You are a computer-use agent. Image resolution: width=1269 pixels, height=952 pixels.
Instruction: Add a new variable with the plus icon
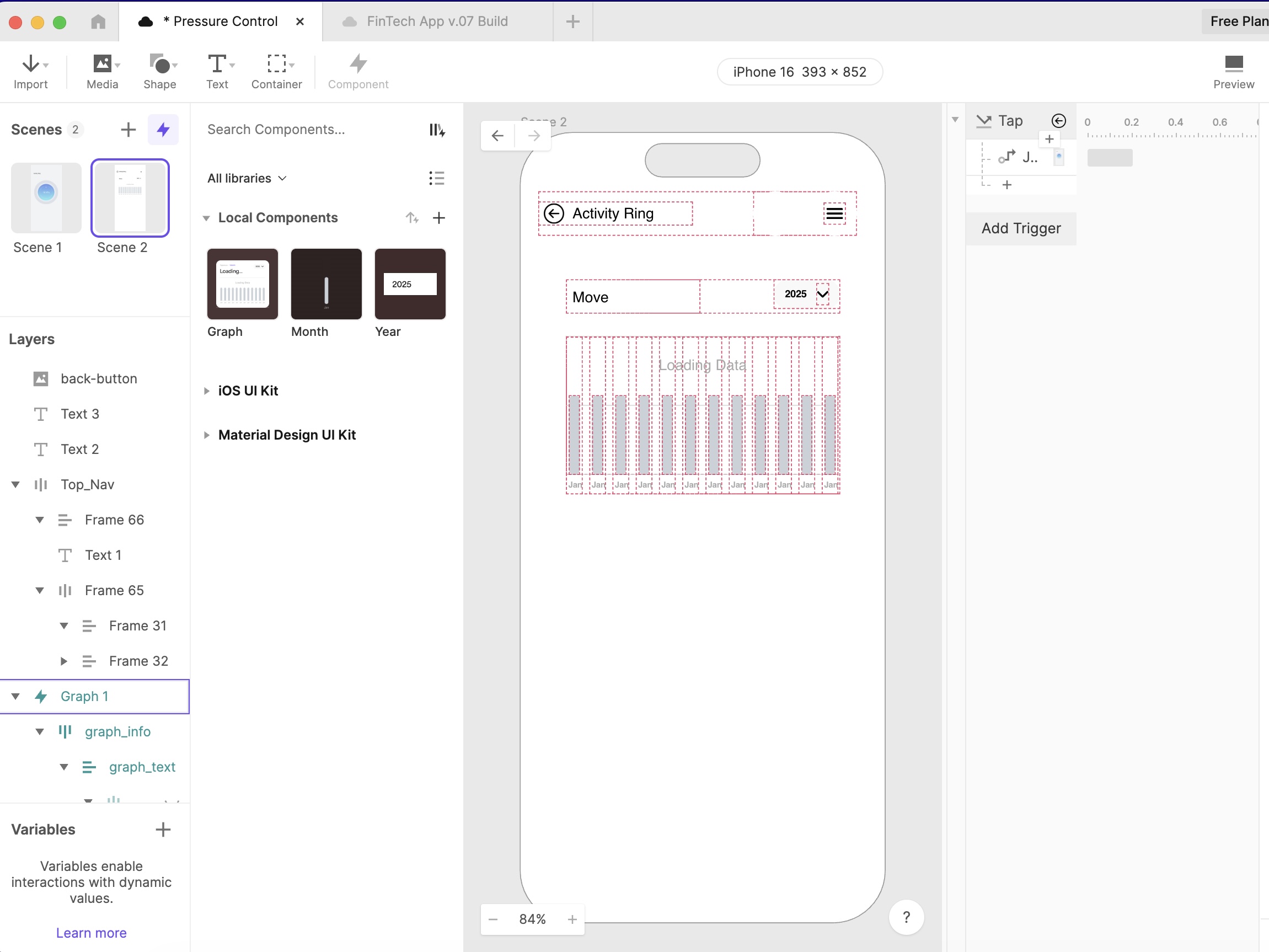point(163,829)
